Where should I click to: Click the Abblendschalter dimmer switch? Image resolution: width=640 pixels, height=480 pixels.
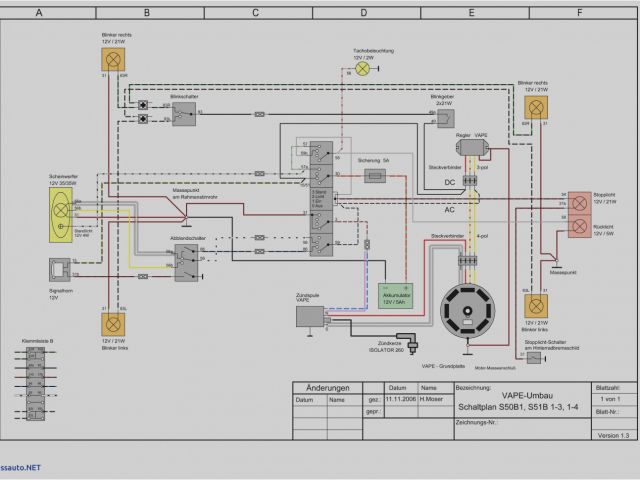185,259
